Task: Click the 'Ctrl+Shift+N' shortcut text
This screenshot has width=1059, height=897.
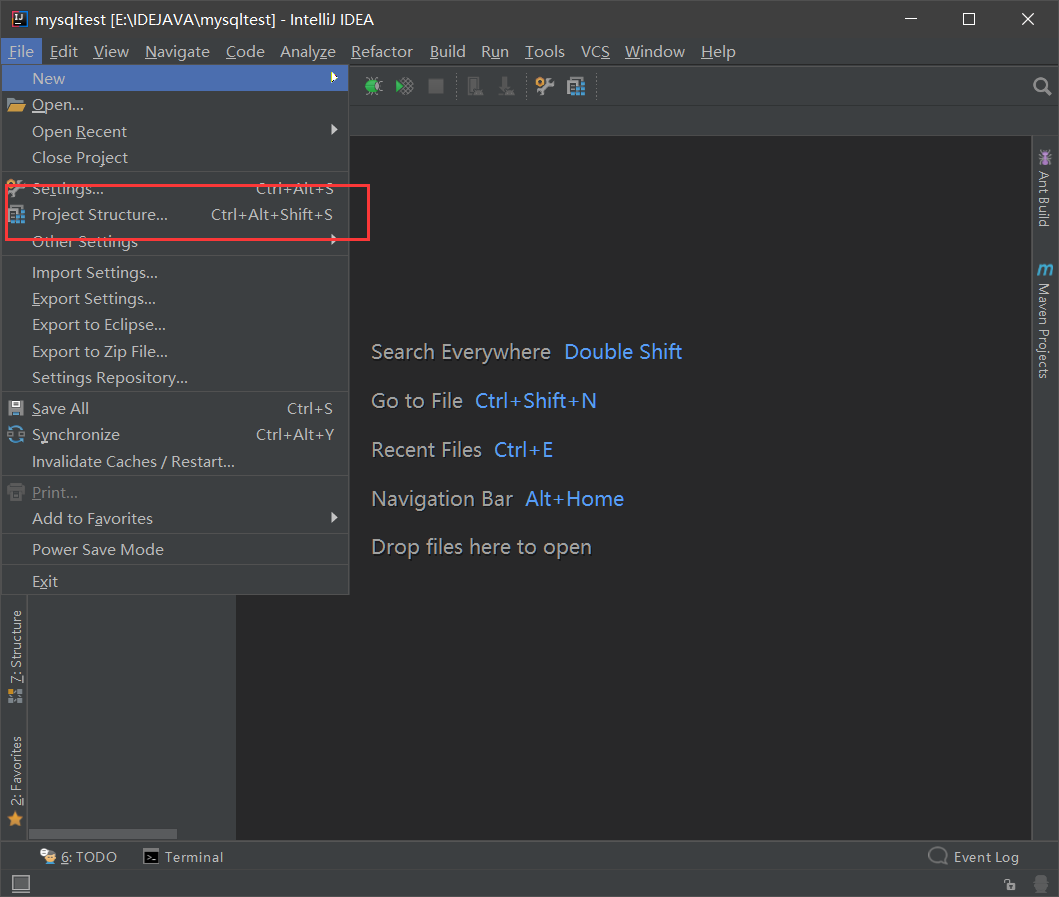Action: pyautogui.click(x=536, y=401)
